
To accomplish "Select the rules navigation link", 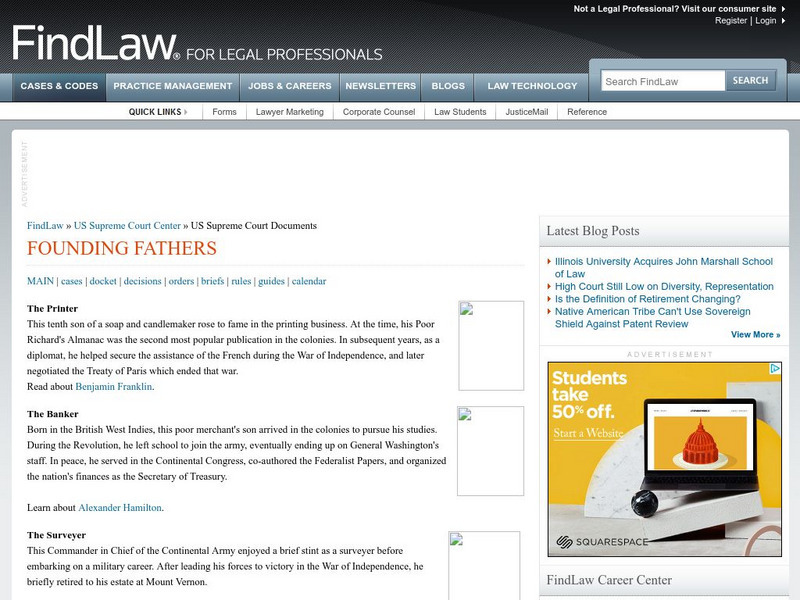I will [241, 281].
